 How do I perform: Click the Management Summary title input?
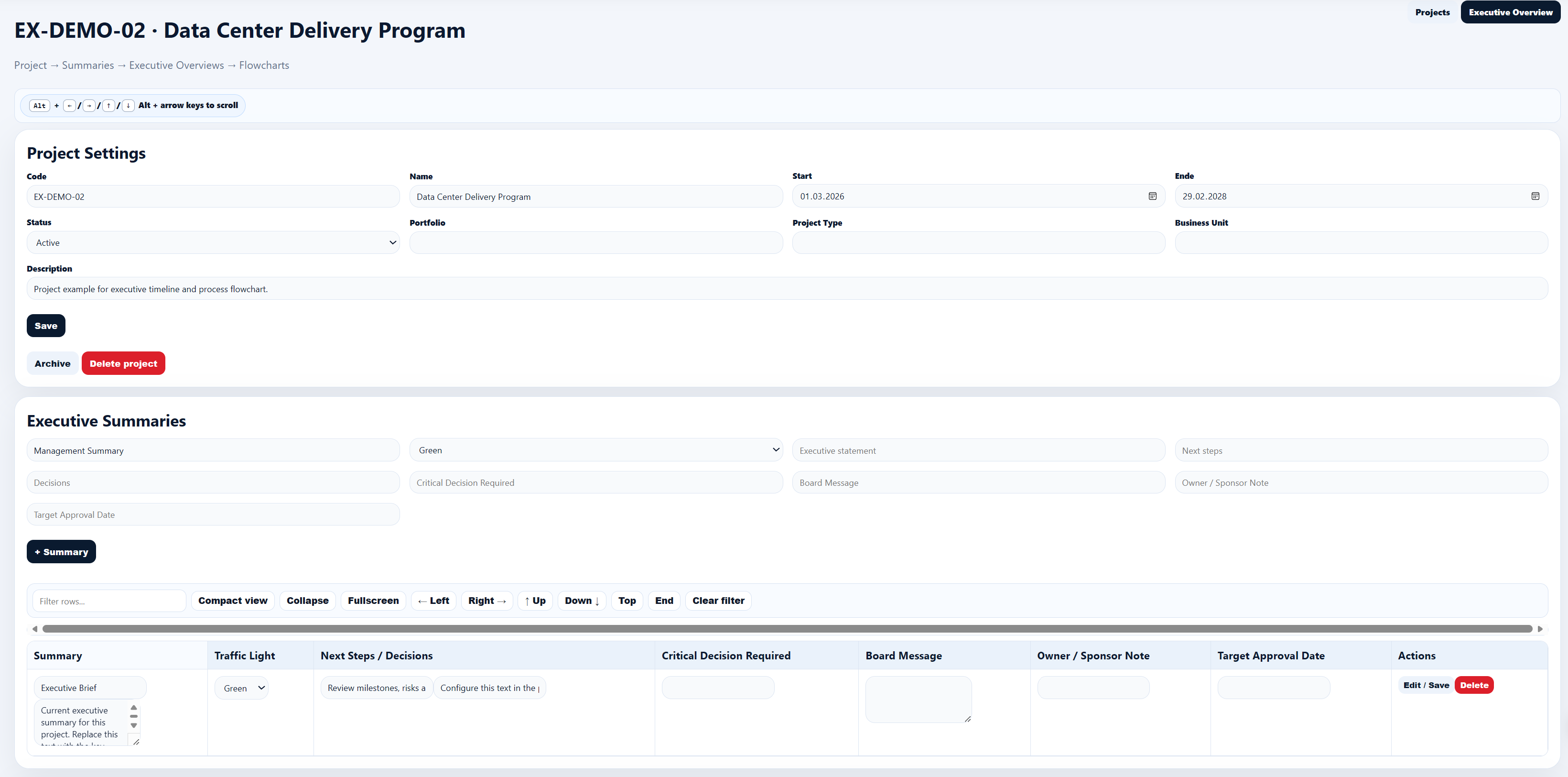tap(213, 450)
